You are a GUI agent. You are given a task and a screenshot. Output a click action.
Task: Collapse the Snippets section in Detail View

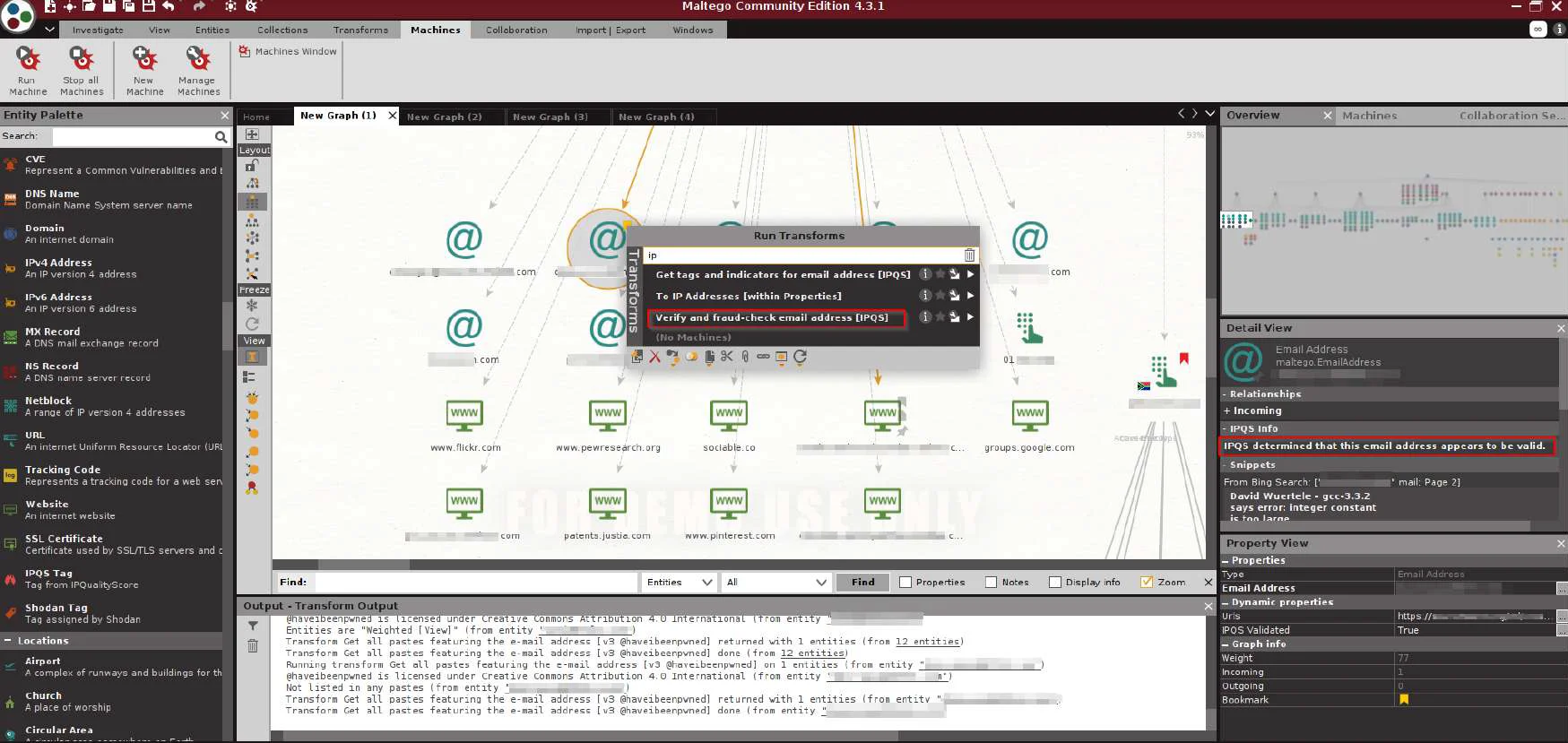click(x=1225, y=465)
